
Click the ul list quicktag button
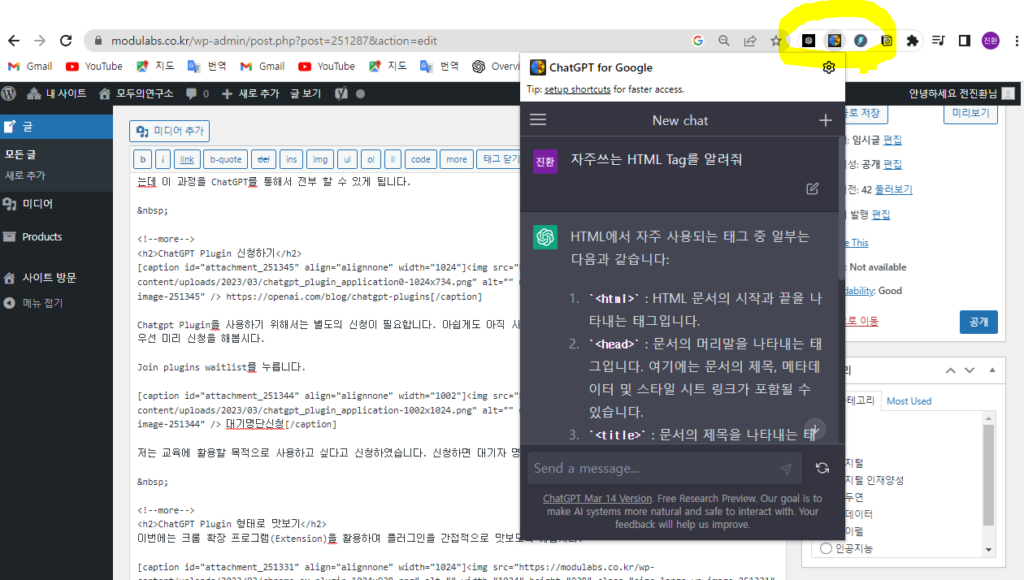pyautogui.click(x=347, y=159)
